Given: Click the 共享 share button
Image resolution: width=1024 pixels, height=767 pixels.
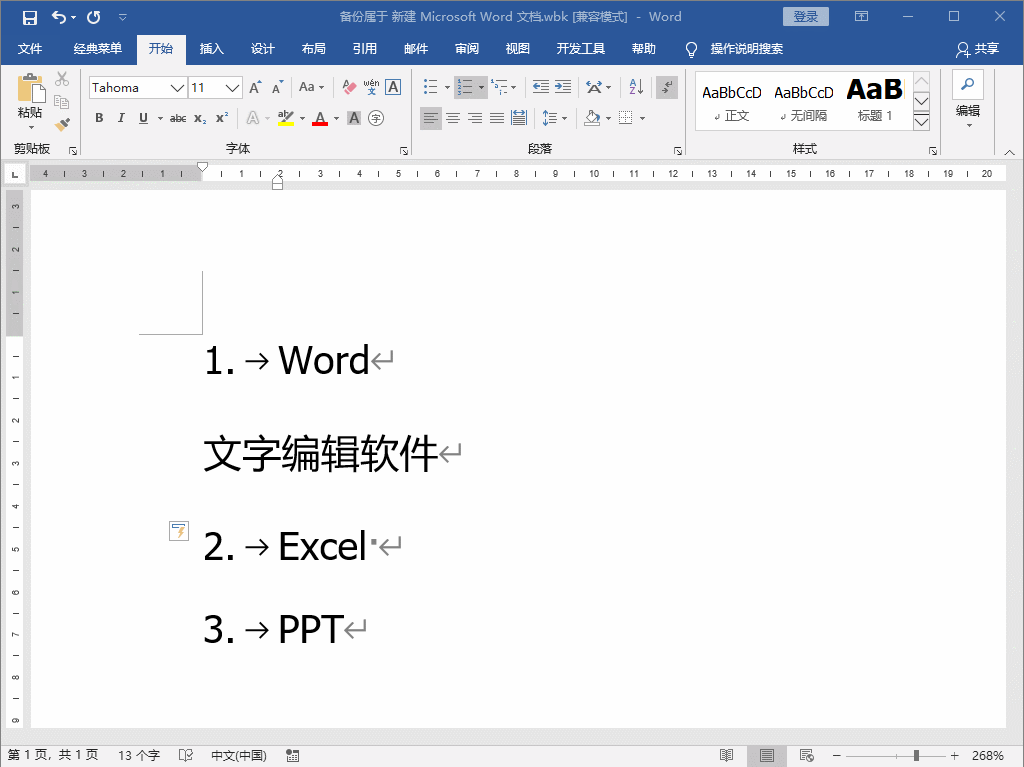Looking at the screenshot, I should (978, 49).
